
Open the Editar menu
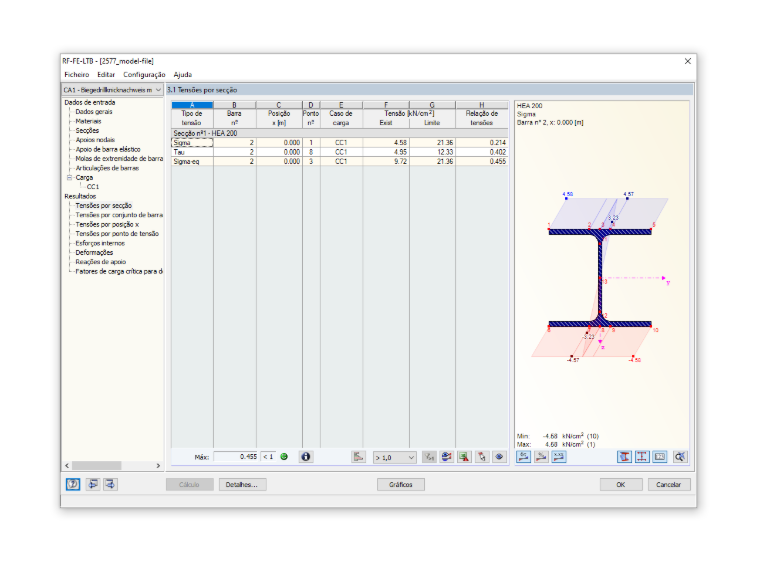tap(106, 75)
